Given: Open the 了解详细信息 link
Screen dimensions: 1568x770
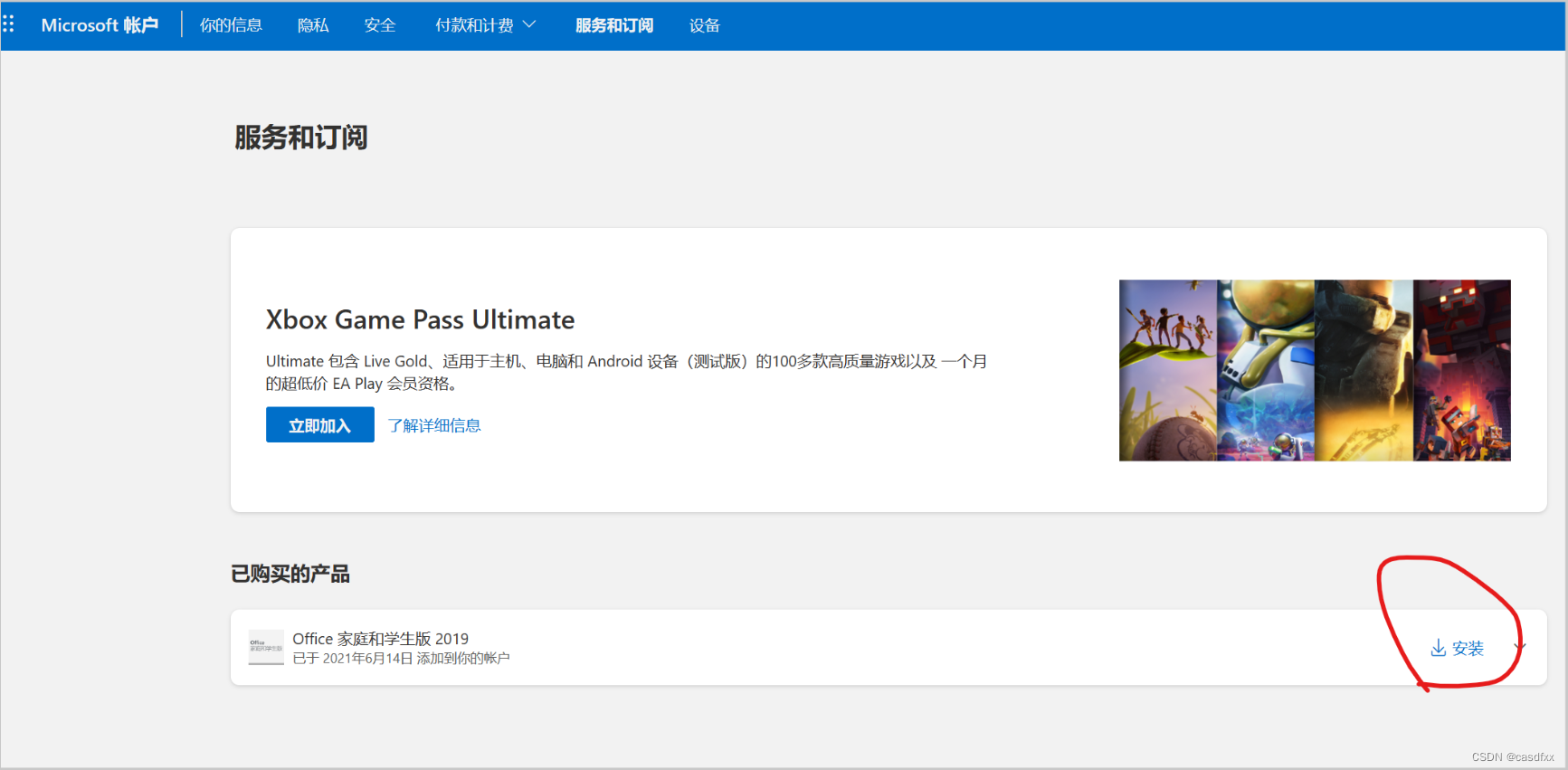Looking at the screenshot, I should [434, 425].
